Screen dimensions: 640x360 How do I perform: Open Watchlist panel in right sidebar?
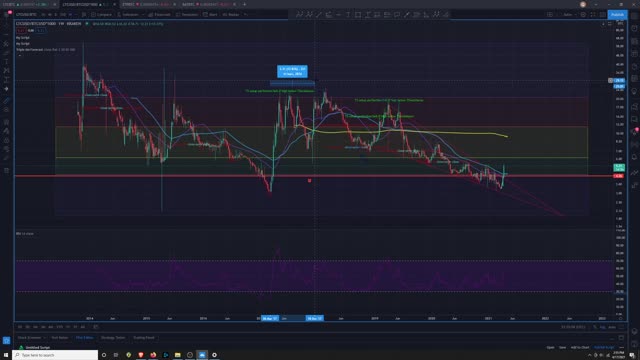coord(634,16)
